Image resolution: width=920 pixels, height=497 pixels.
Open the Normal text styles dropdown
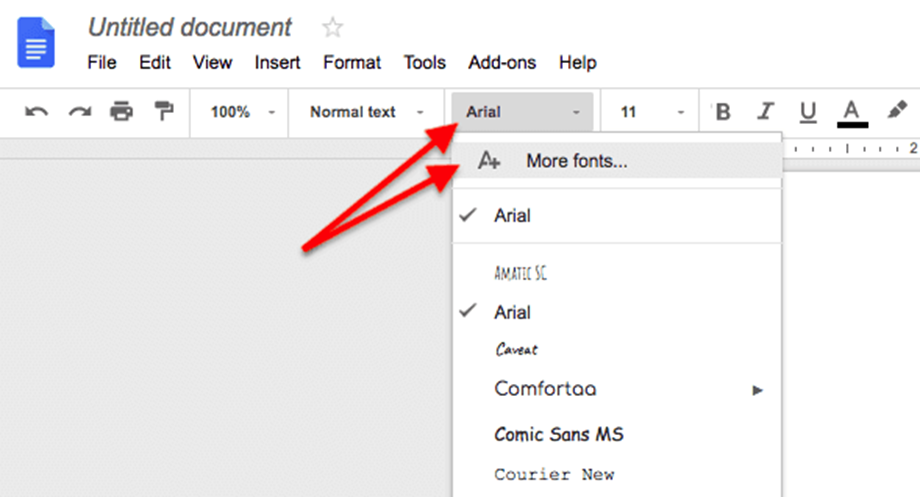click(x=366, y=112)
